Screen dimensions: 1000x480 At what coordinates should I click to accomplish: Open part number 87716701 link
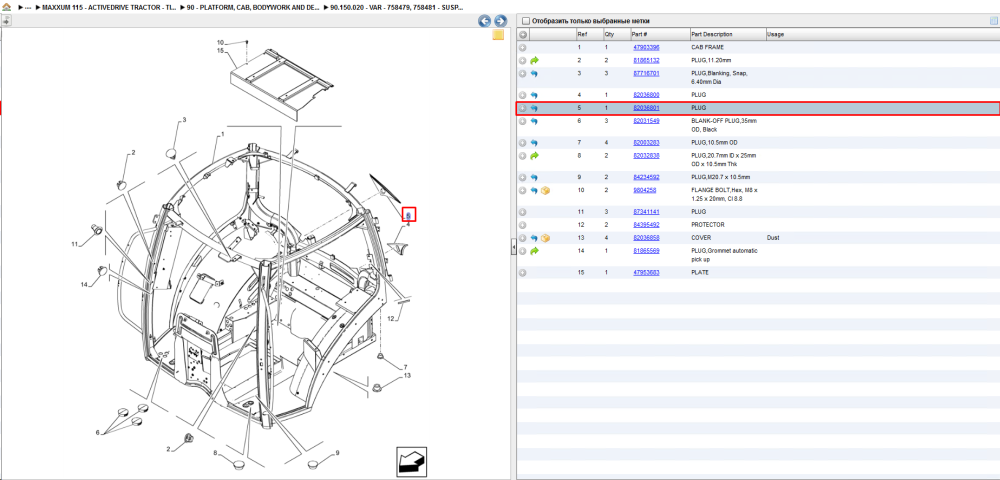[646, 74]
